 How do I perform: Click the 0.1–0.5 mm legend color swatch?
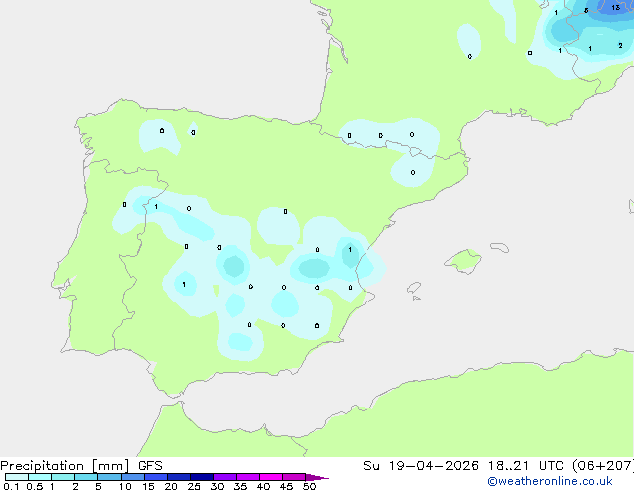click(x=17, y=477)
